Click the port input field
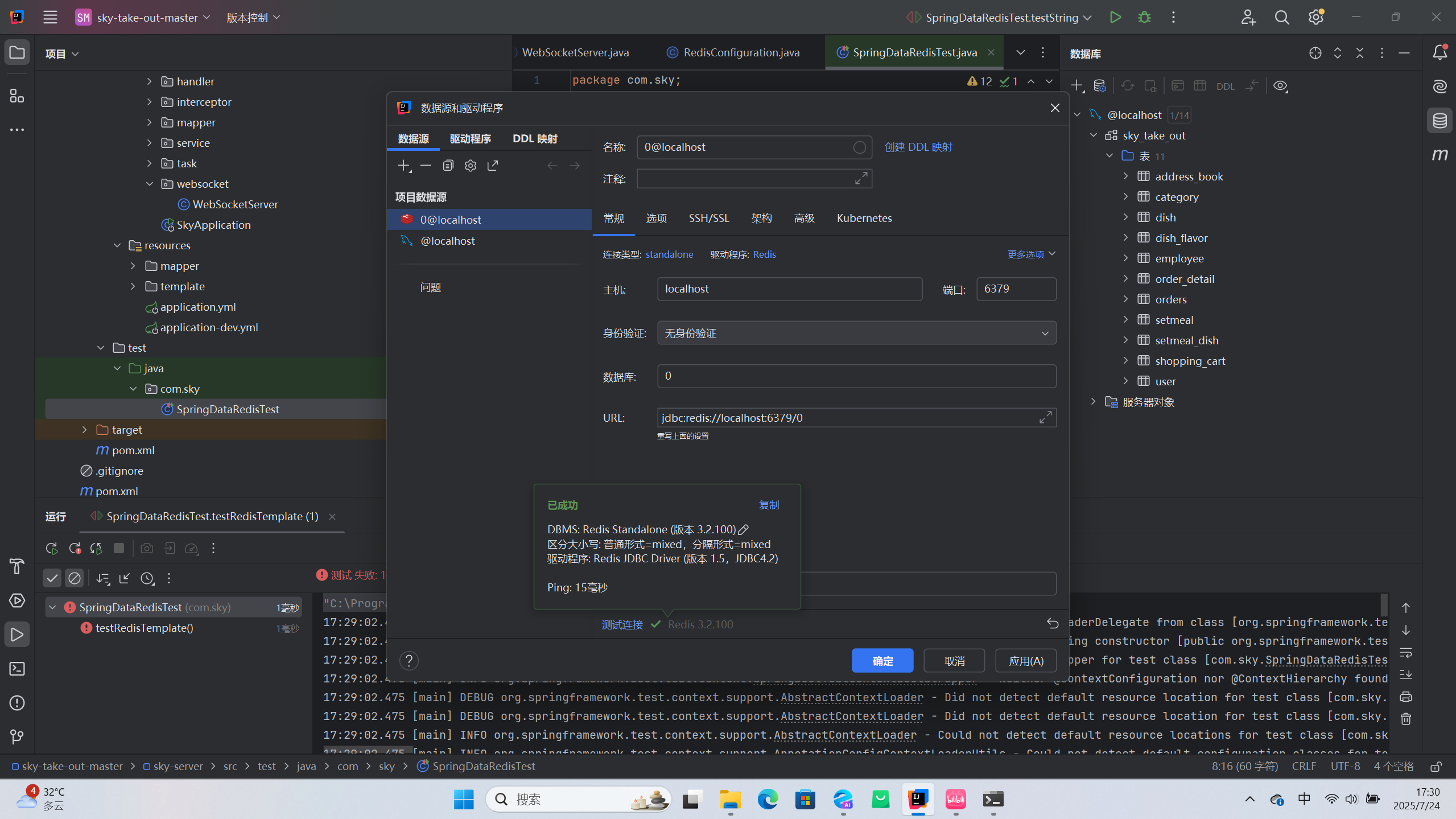 [1016, 289]
